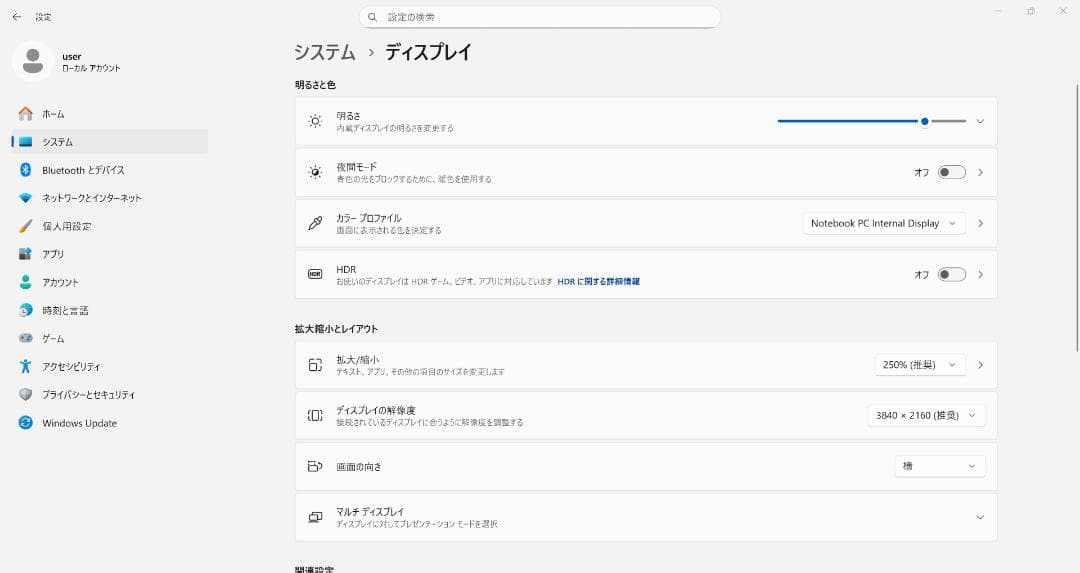This screenshot has width=1080, height=573.
Task: Click the Windows Update sync icon
Action: click(x=26, y=423)
